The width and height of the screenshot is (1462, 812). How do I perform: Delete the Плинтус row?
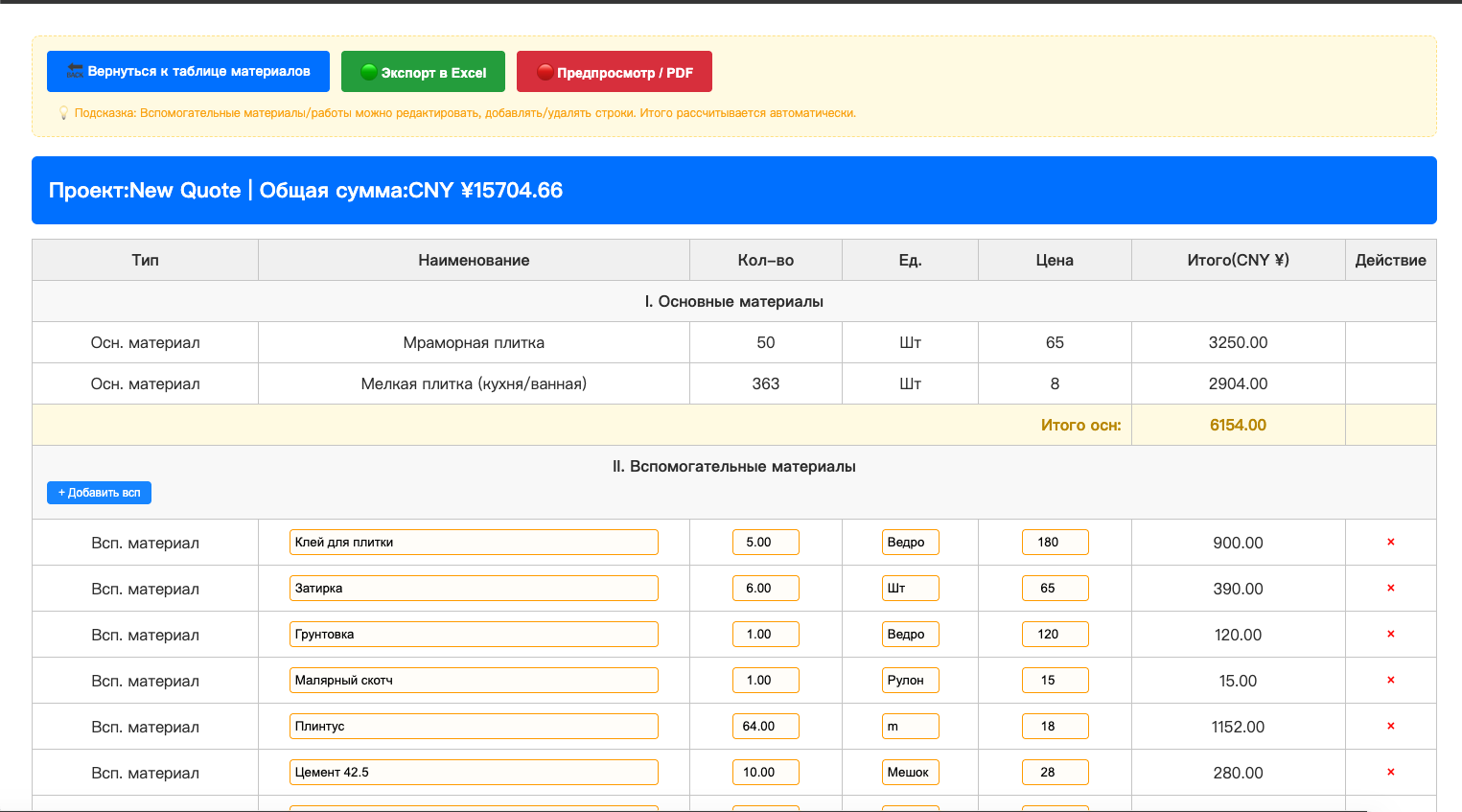coord(1390,727)
